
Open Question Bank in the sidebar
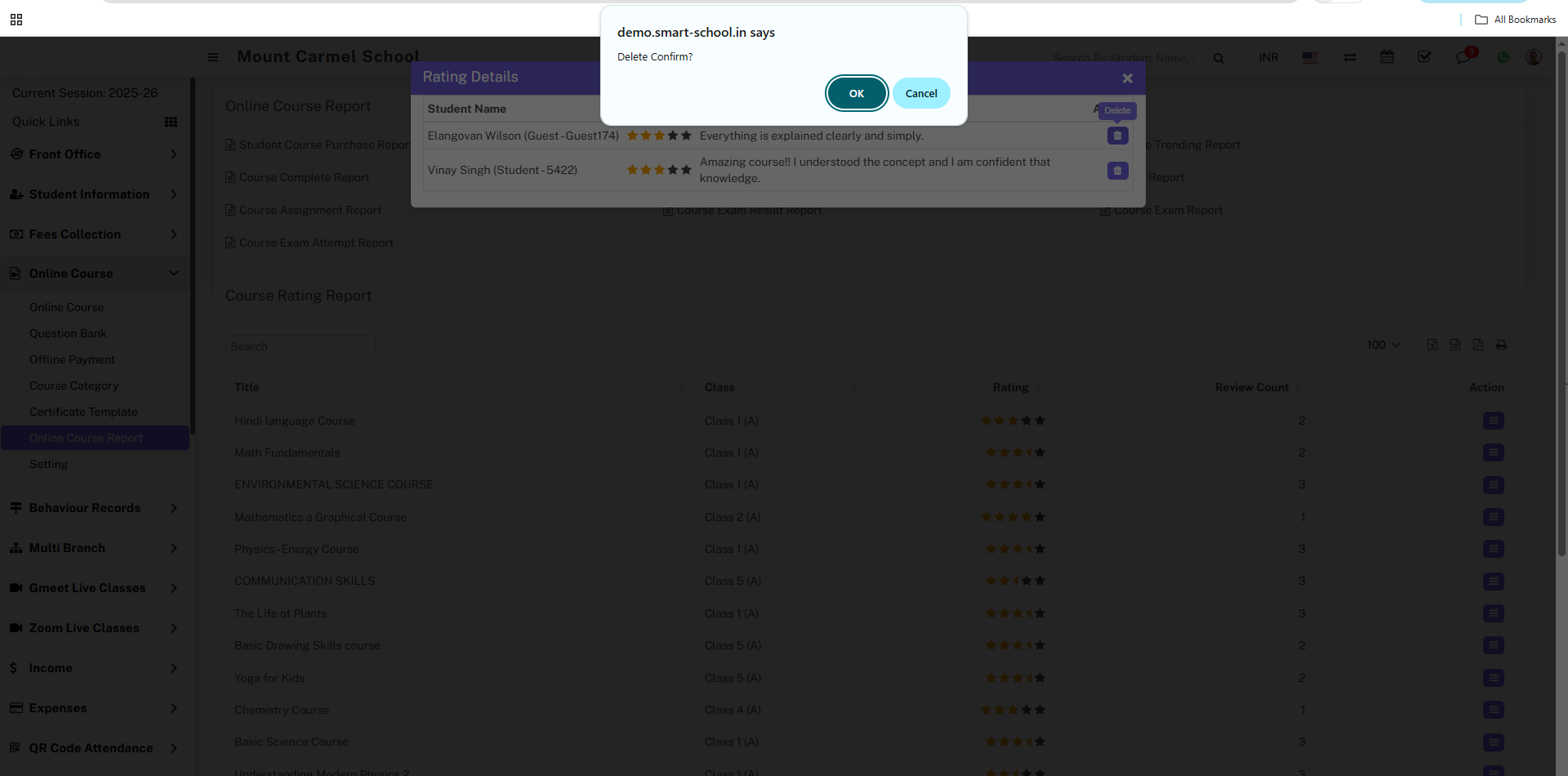point(68,333)
